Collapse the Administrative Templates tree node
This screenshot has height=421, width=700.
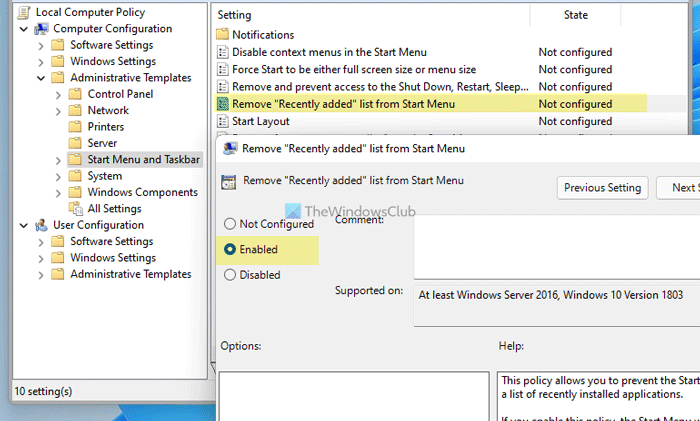(x=41, y=78)
